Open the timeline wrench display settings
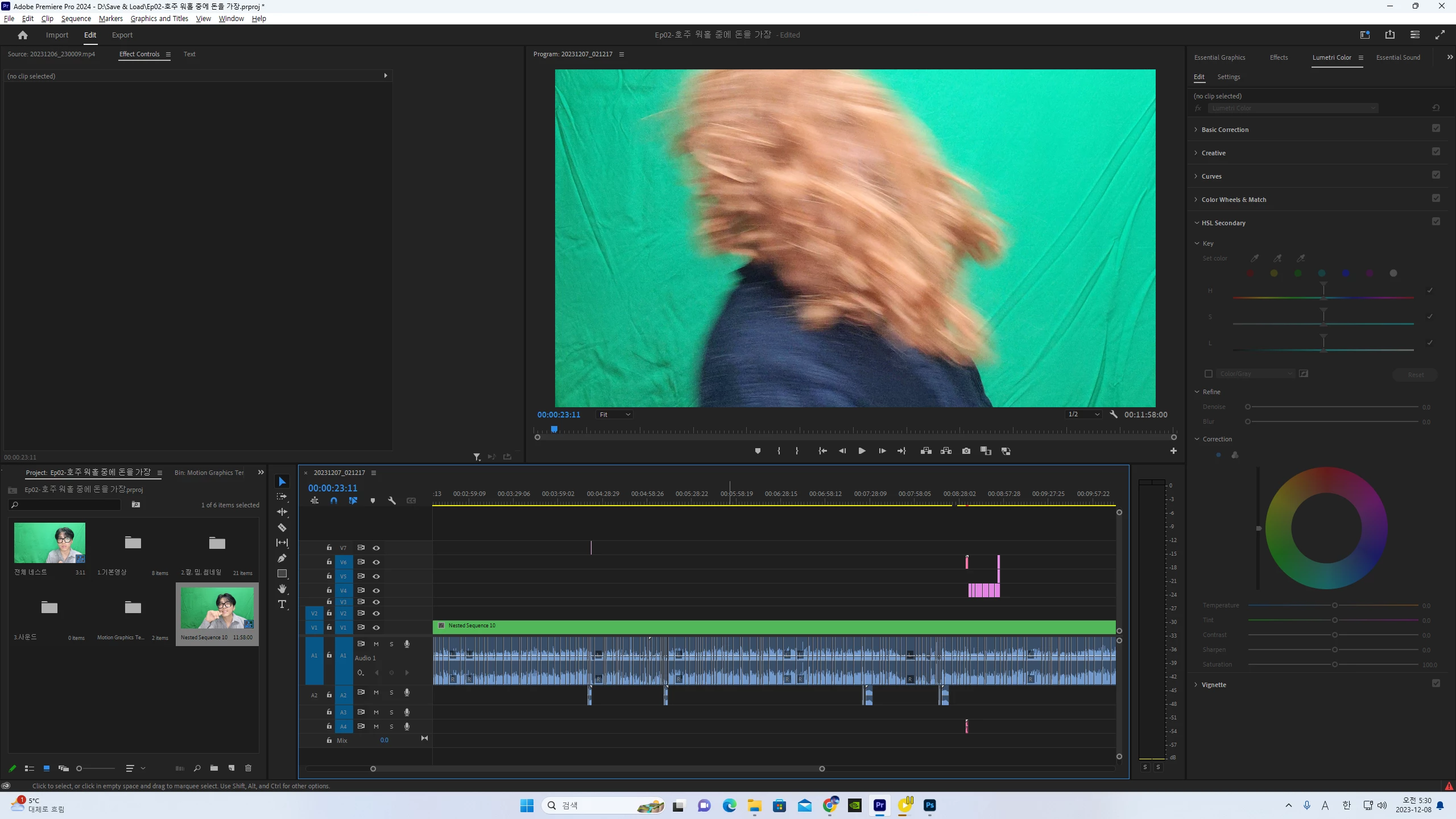This screenshot has width=1456, height=819. coord(392,500)
